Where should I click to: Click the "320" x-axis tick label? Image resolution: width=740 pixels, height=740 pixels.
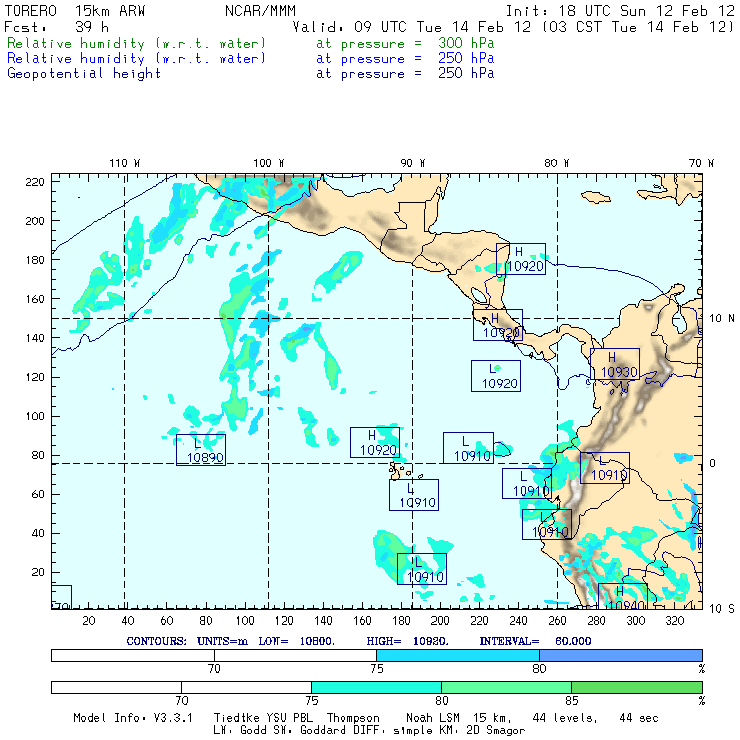tap(674, 621)
